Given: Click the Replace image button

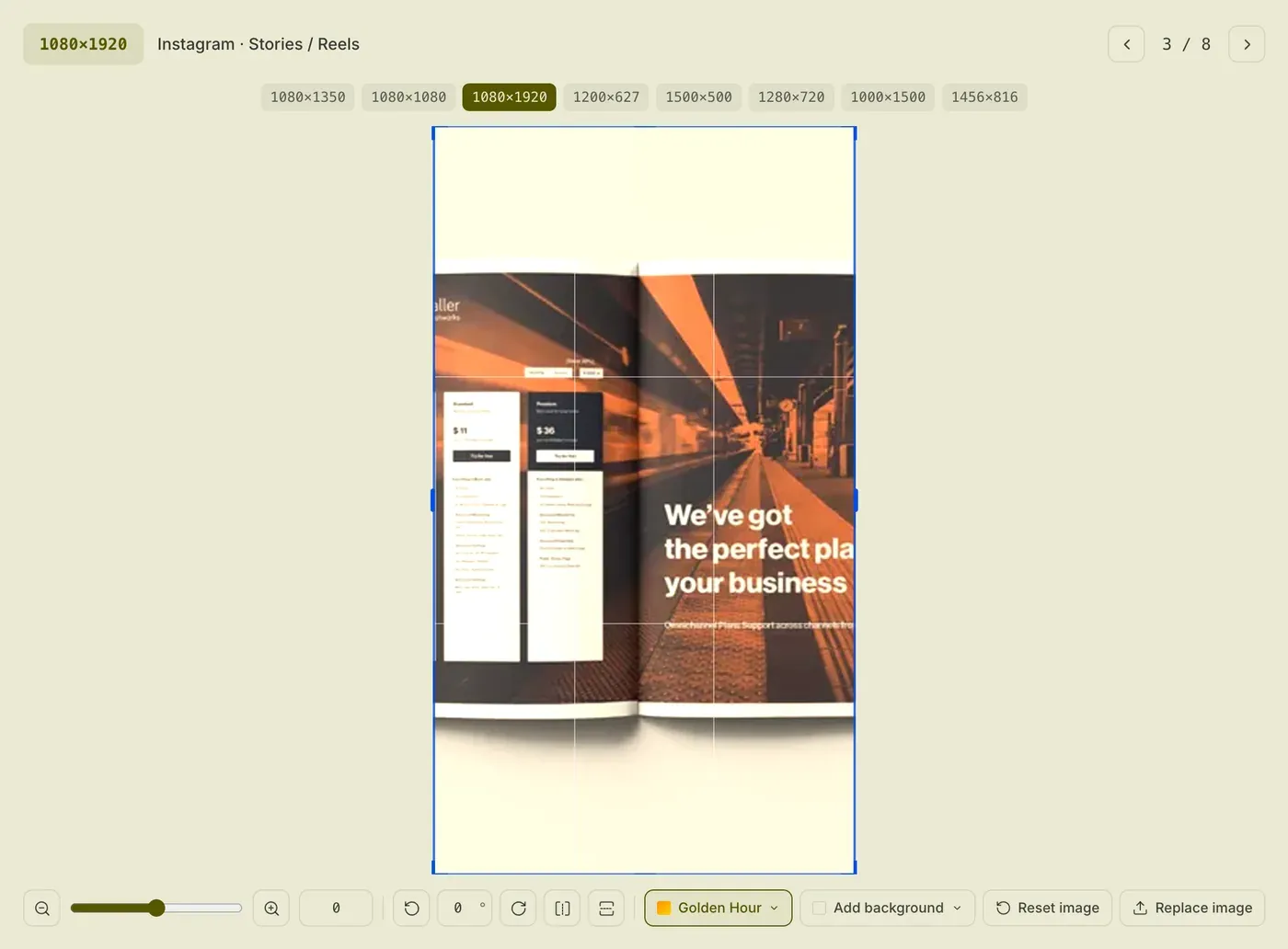Looking at the screenshot, I should pyautogui.click(x=1192, y=909).
